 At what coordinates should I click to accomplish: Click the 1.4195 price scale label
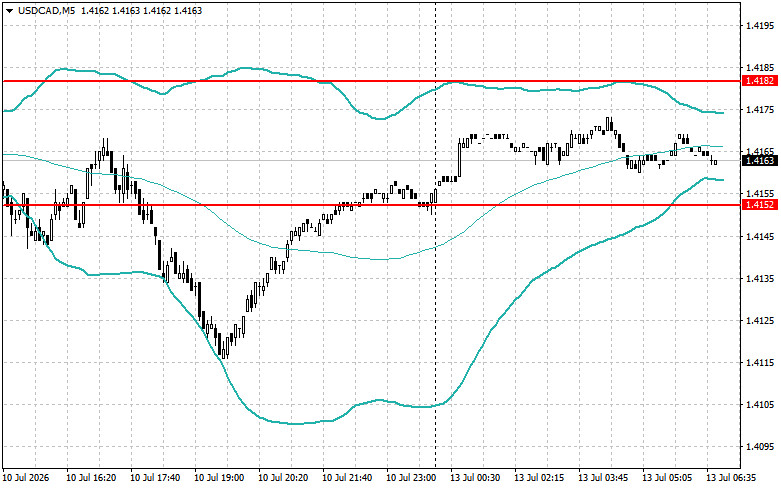[x=760, y=25]
